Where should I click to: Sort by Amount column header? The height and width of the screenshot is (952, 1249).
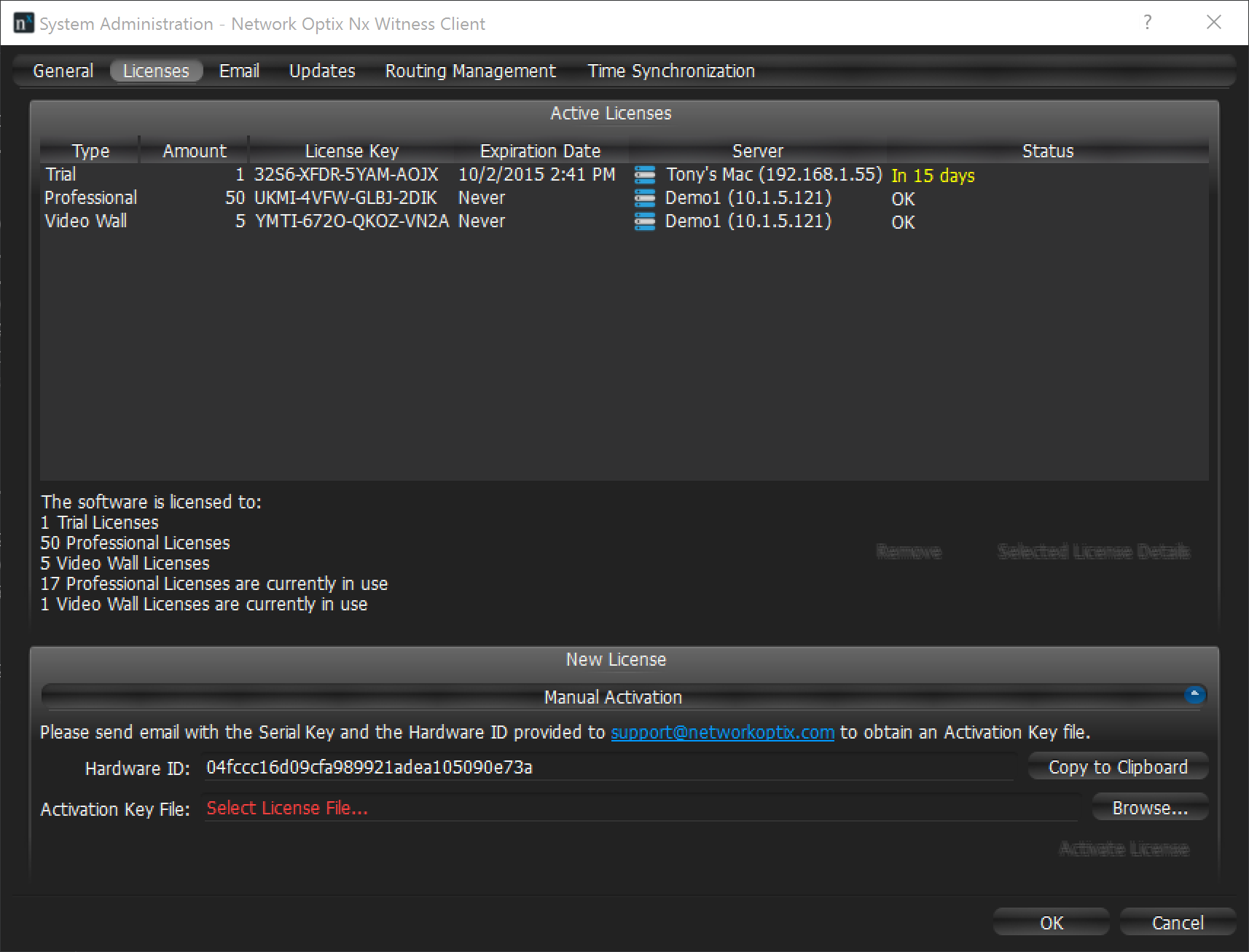195,151
